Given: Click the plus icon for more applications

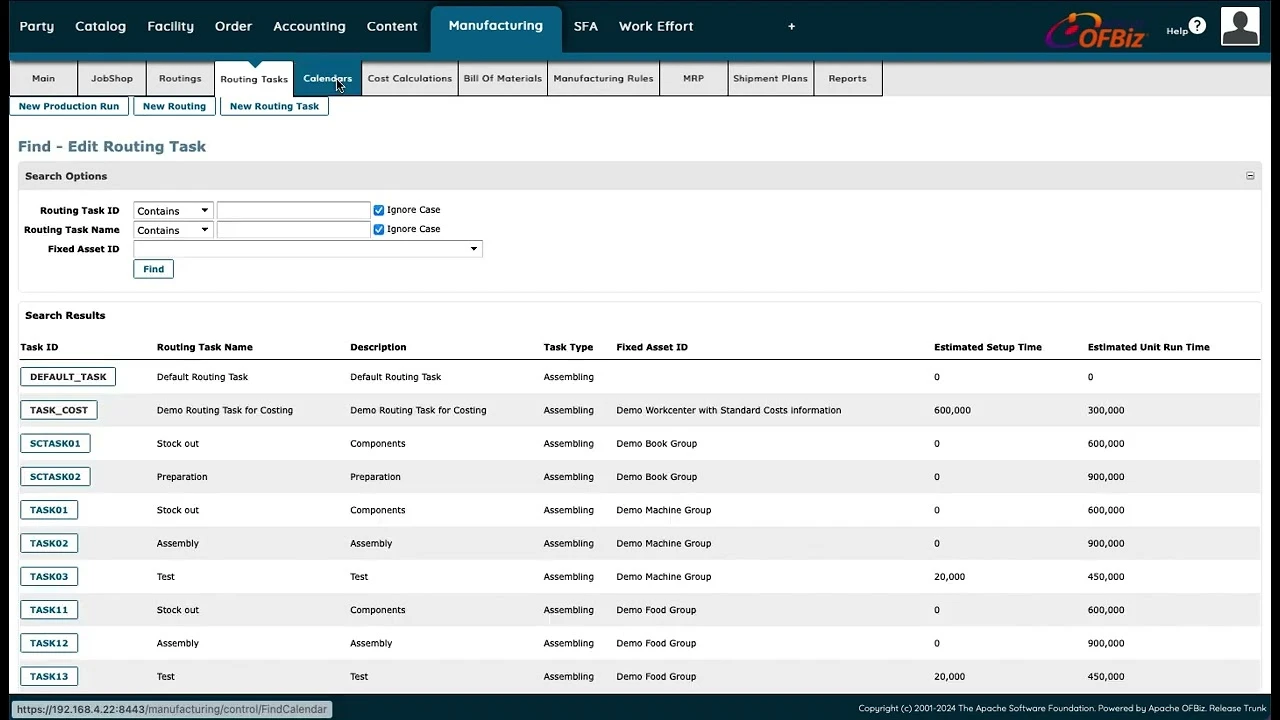Looking at the screenshot, I should click(791, 26).
